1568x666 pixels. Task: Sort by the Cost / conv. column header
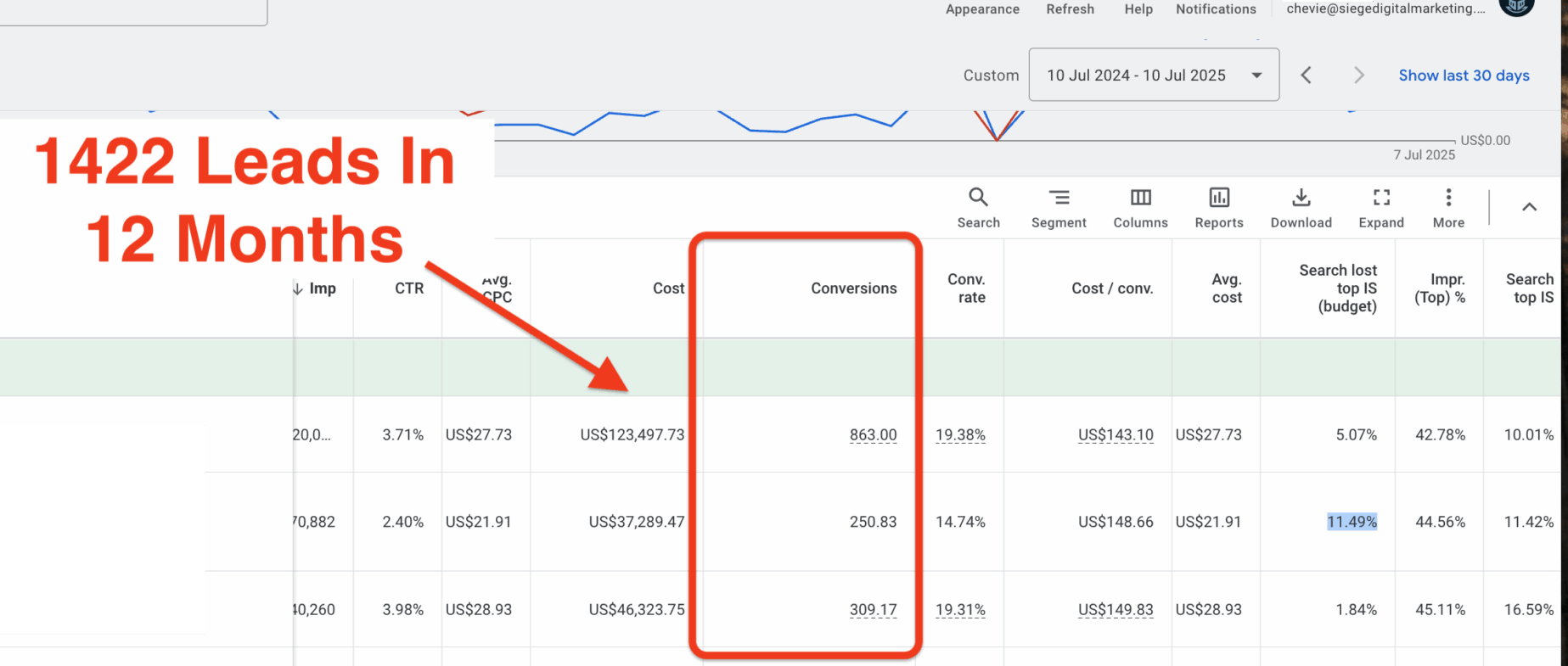1111,288
